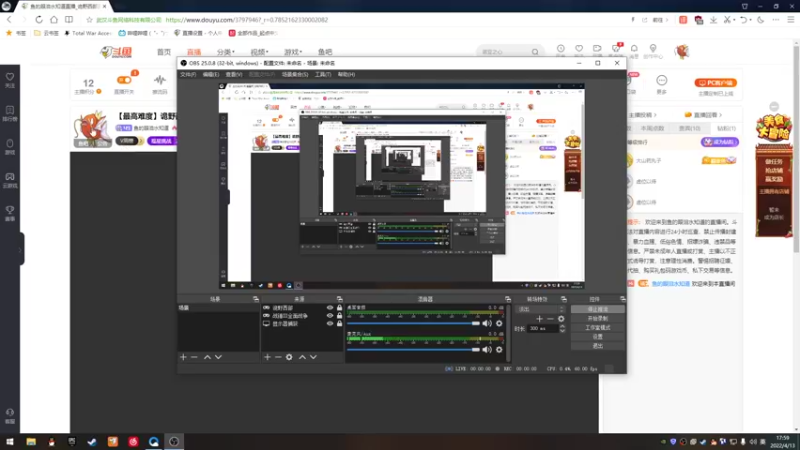
Task: Expand the 游戏 dropdown in the Douyu nav
Action: point(293,52)
